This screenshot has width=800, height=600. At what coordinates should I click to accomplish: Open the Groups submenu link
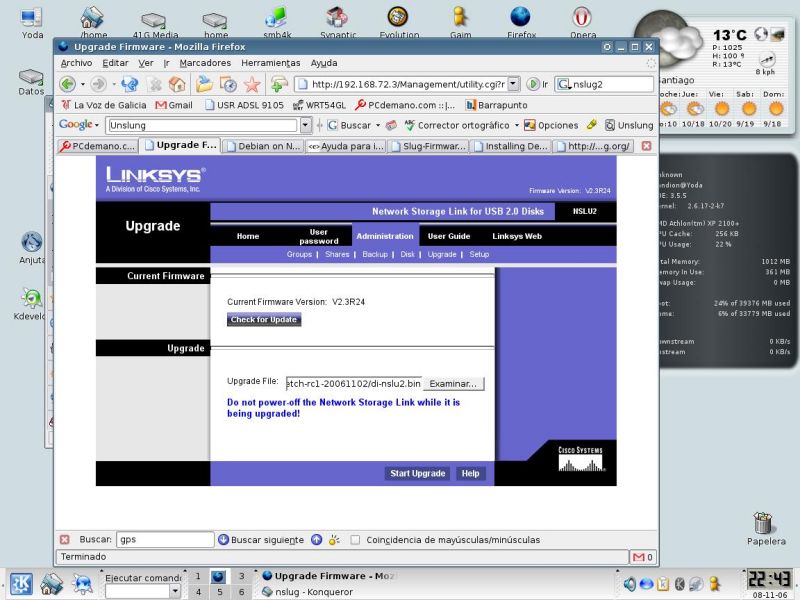299,254
